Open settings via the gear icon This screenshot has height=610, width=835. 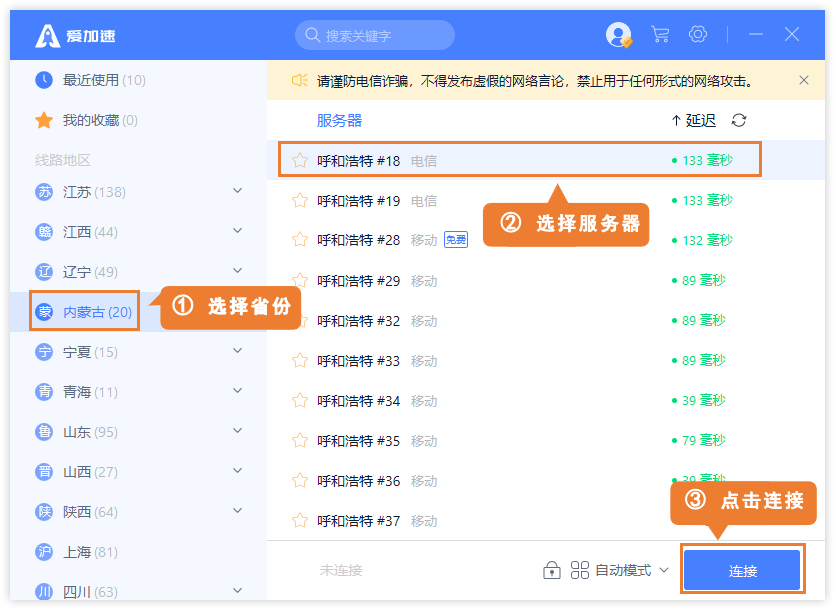coord(698,34)
